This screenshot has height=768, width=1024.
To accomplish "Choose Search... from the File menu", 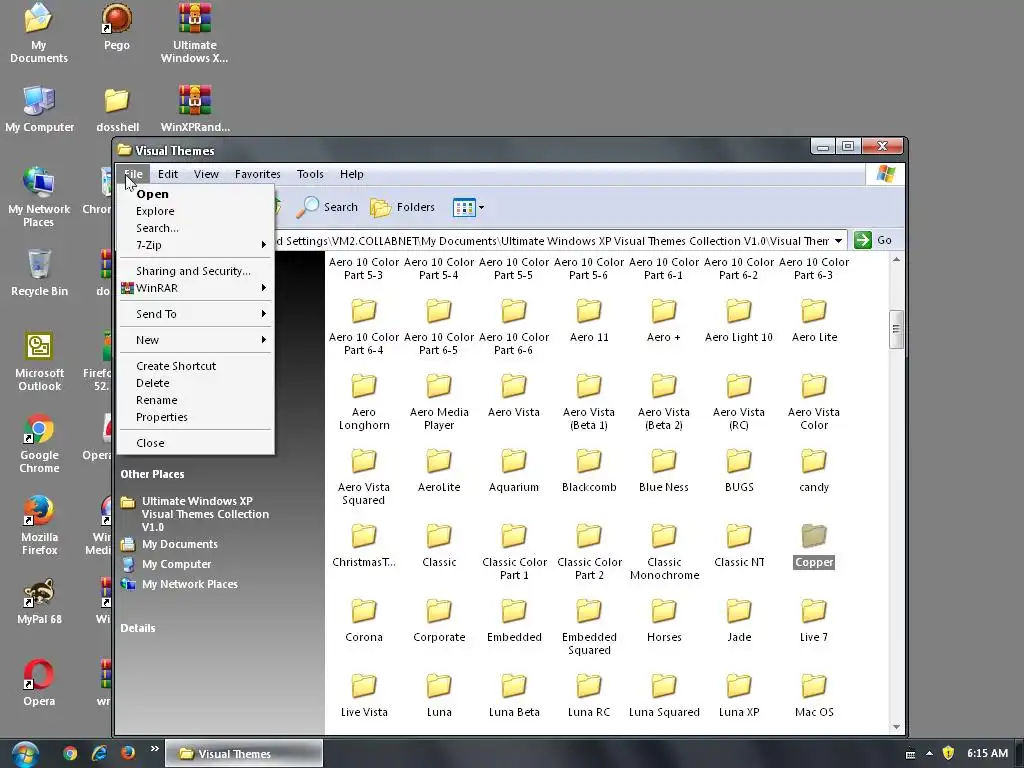I will click(195, 228).
